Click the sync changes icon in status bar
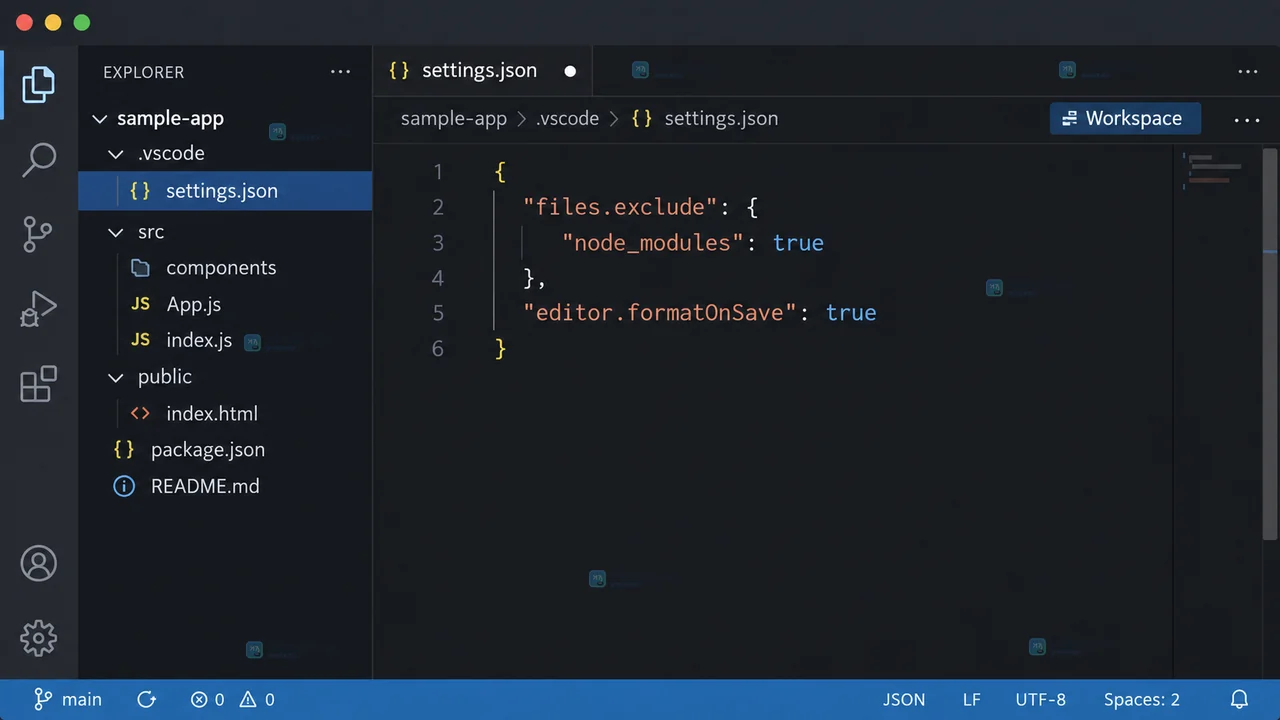Image resolution: width=1280 pixels, height=720 pixels. [x=146, y=700]
